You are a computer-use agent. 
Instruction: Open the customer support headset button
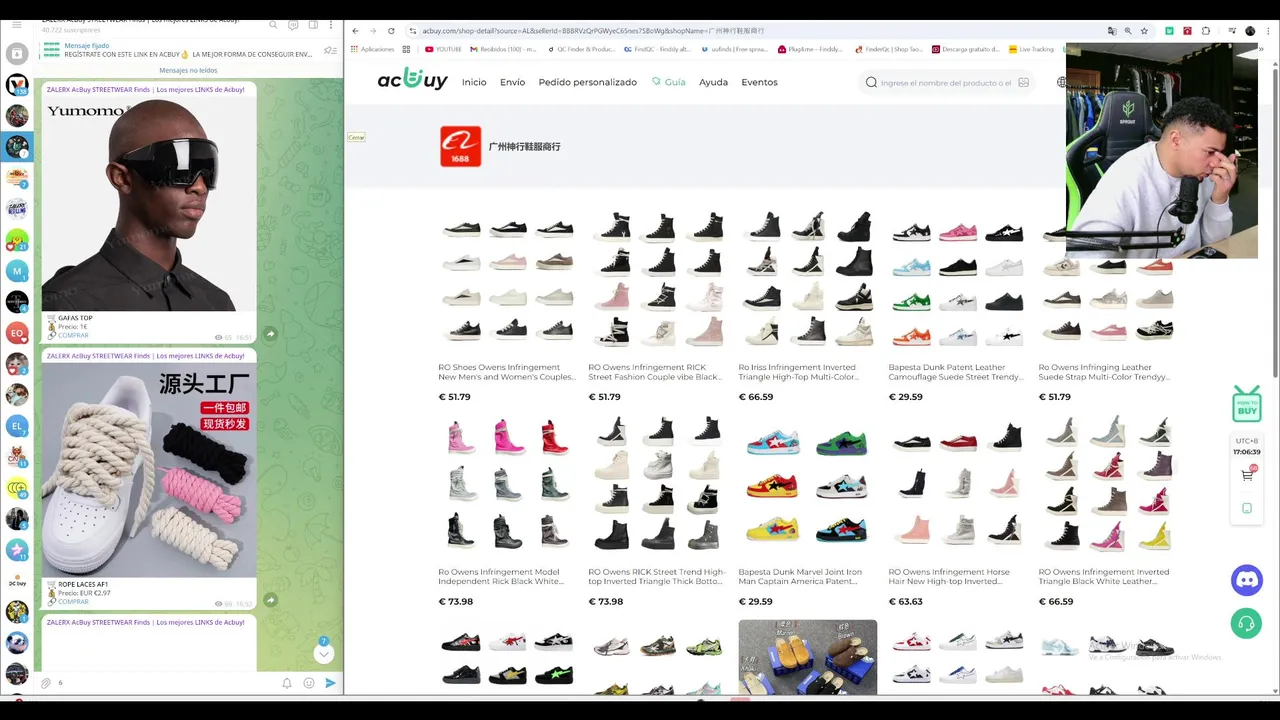coord(1247,625)
